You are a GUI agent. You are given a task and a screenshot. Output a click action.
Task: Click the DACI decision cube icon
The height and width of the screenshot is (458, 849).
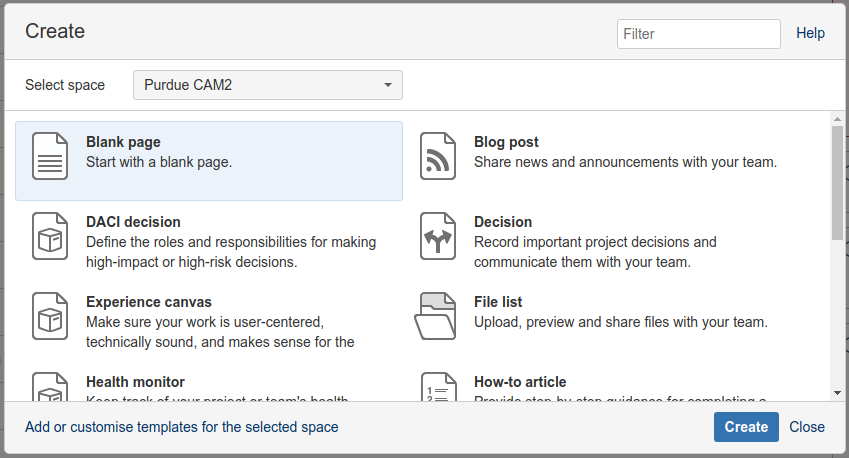pos(50,236)
